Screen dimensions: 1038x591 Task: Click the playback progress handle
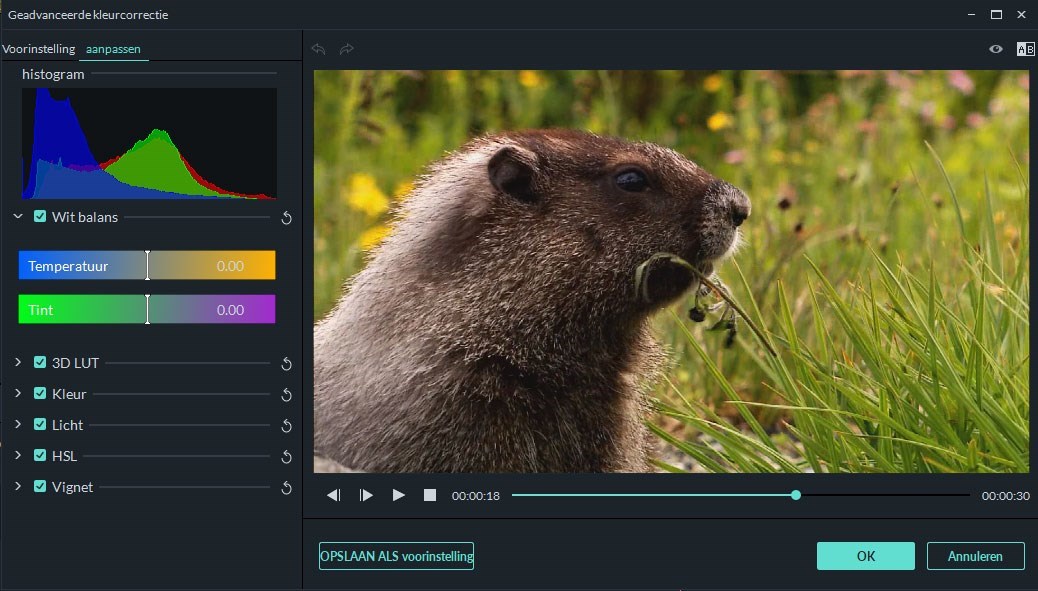click(x=796, y=495)
